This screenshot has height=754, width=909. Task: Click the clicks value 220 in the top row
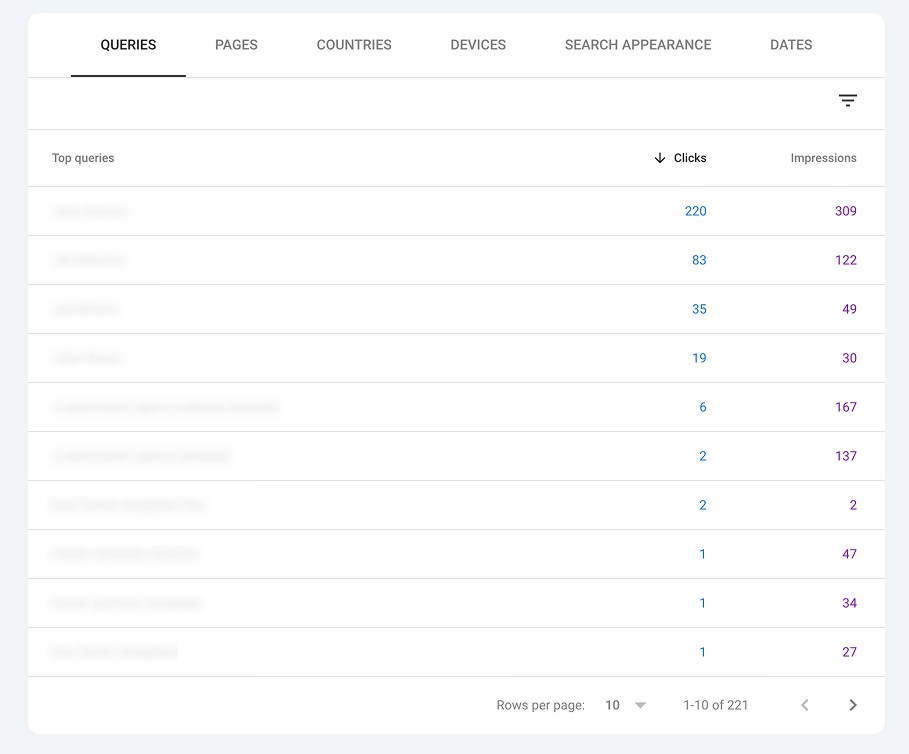(x=695, y=211)
